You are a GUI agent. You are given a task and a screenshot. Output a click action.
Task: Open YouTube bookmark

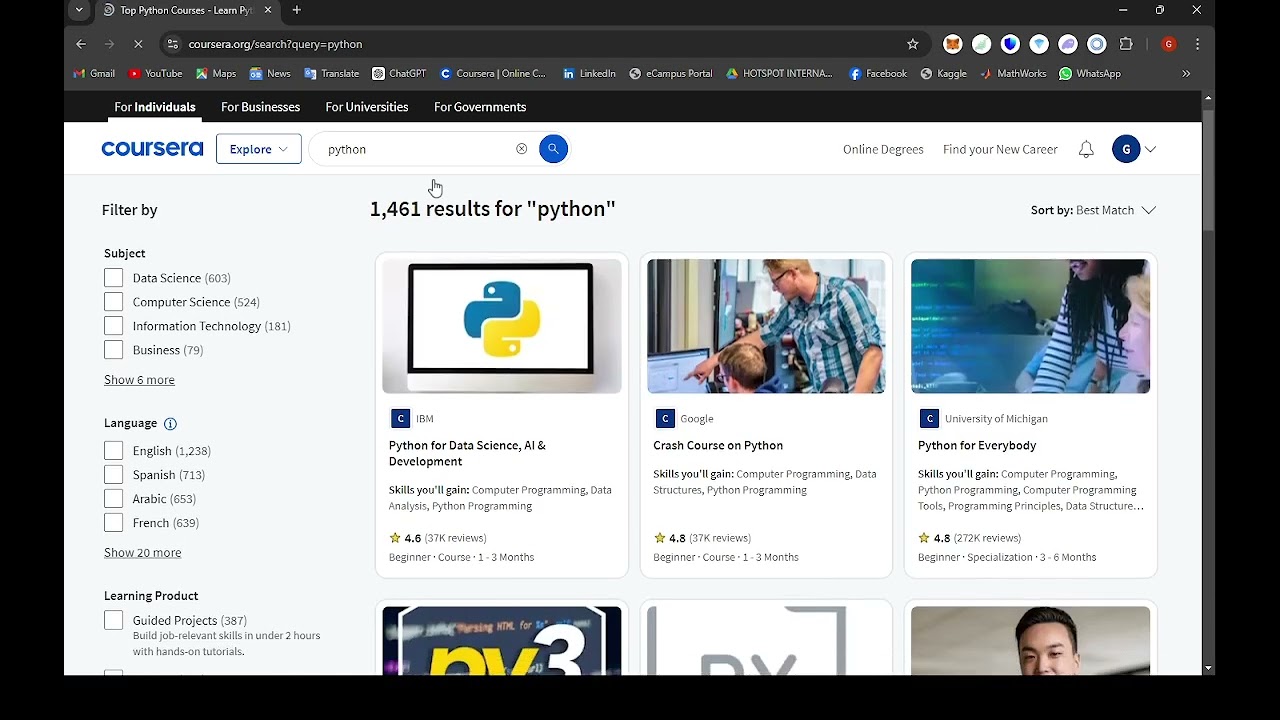[155, 73]
